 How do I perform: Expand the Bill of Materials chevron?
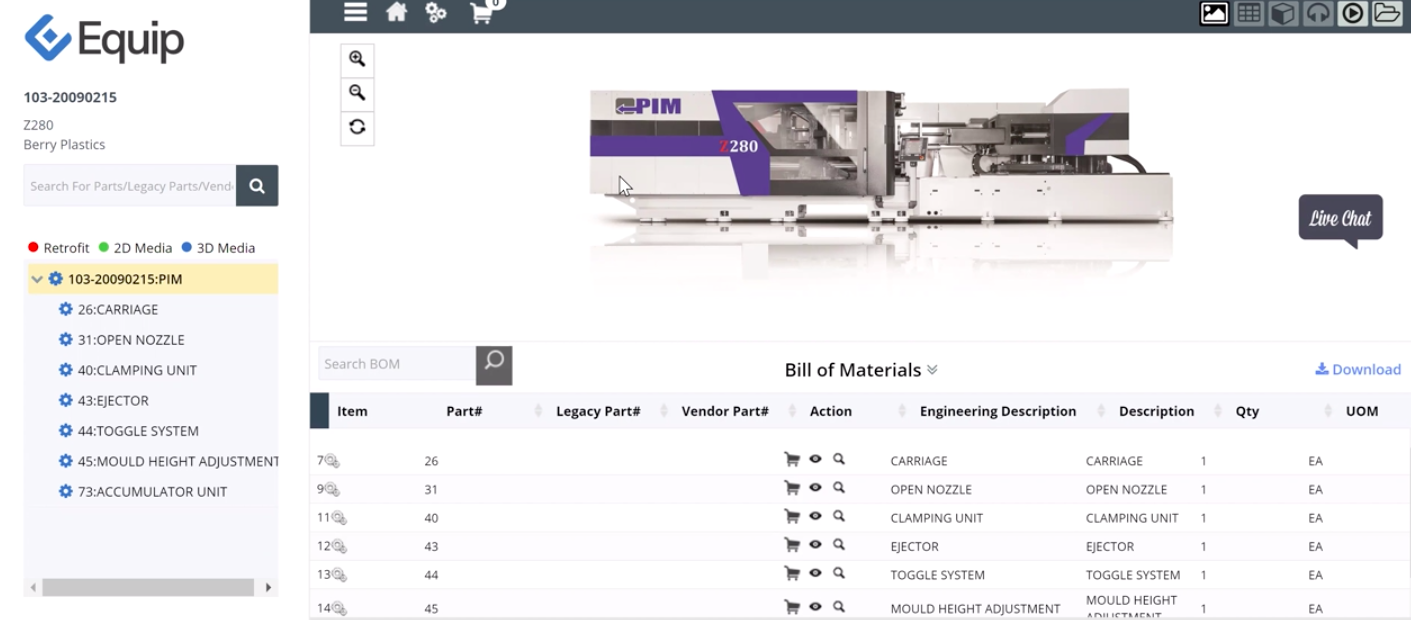coord(932,370)
